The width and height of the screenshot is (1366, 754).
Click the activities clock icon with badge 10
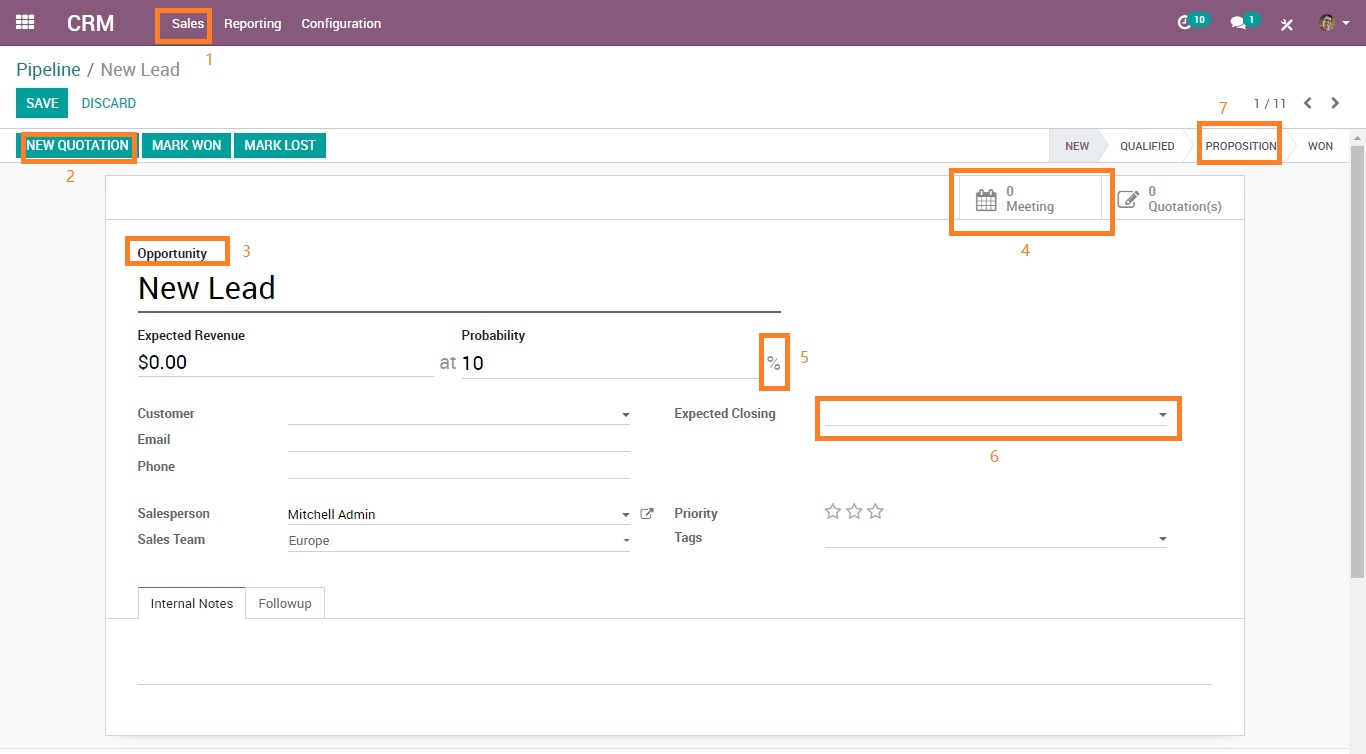1185,23
